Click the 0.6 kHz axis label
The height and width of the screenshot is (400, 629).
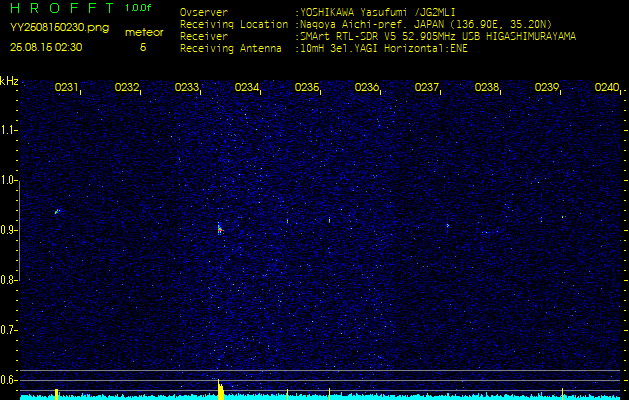[7, 380]
